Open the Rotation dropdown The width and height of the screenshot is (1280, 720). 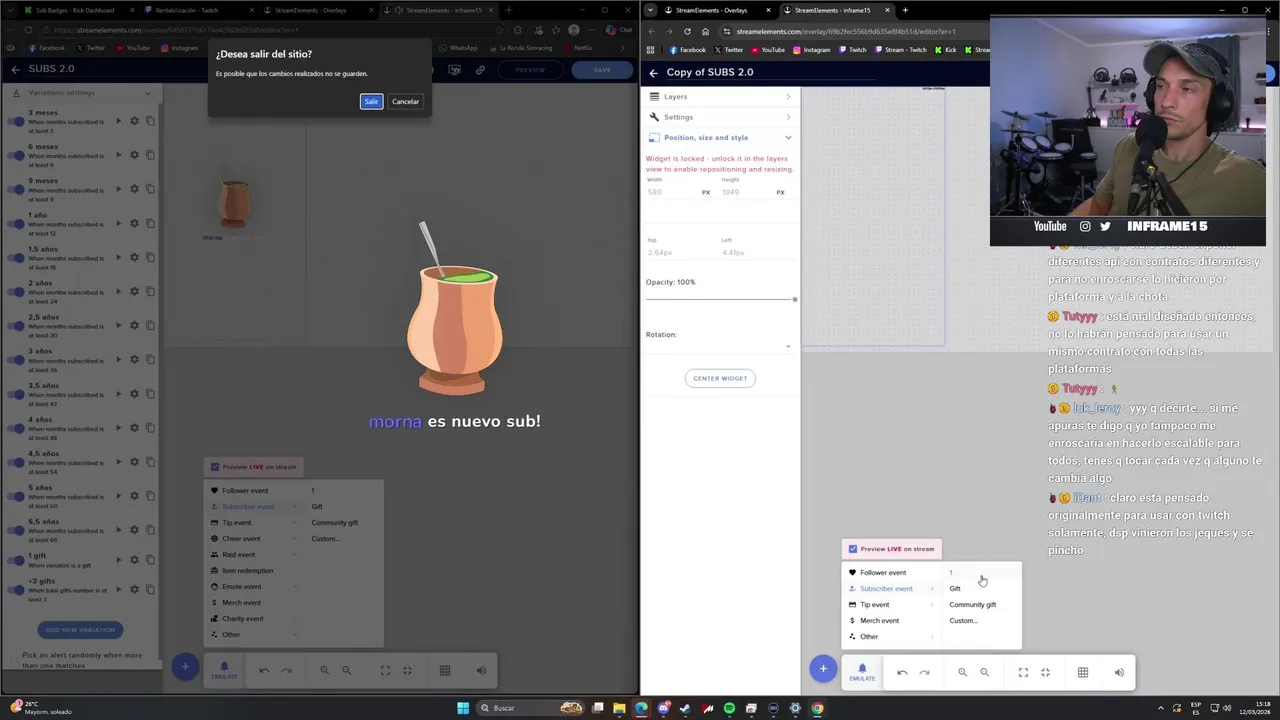719,346
